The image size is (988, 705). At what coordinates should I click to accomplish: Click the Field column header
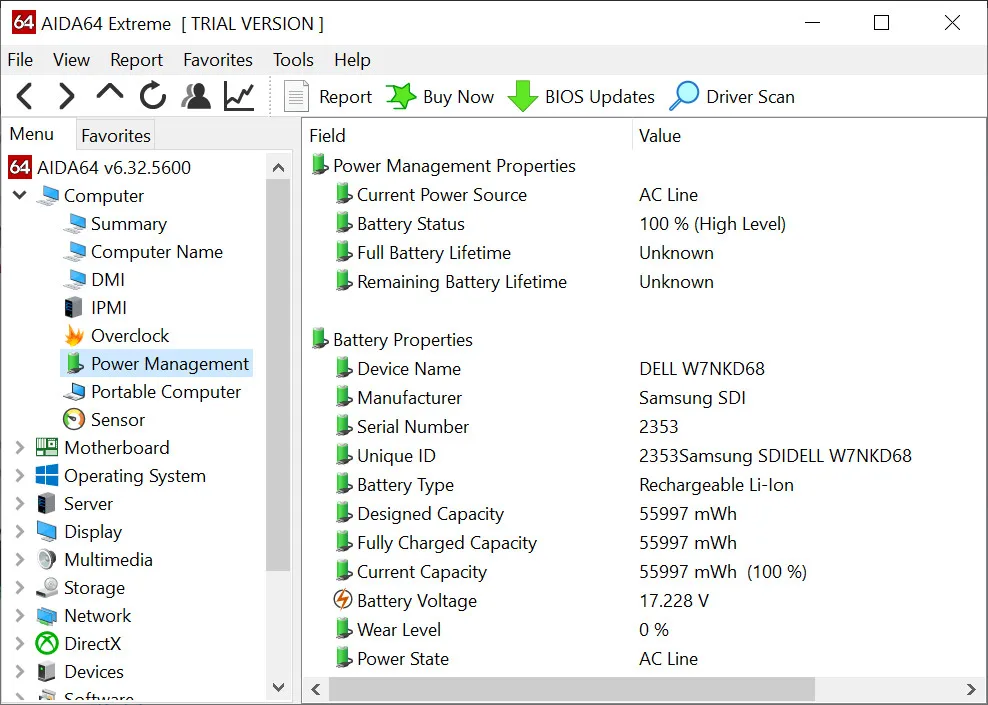tap(468, 135)
